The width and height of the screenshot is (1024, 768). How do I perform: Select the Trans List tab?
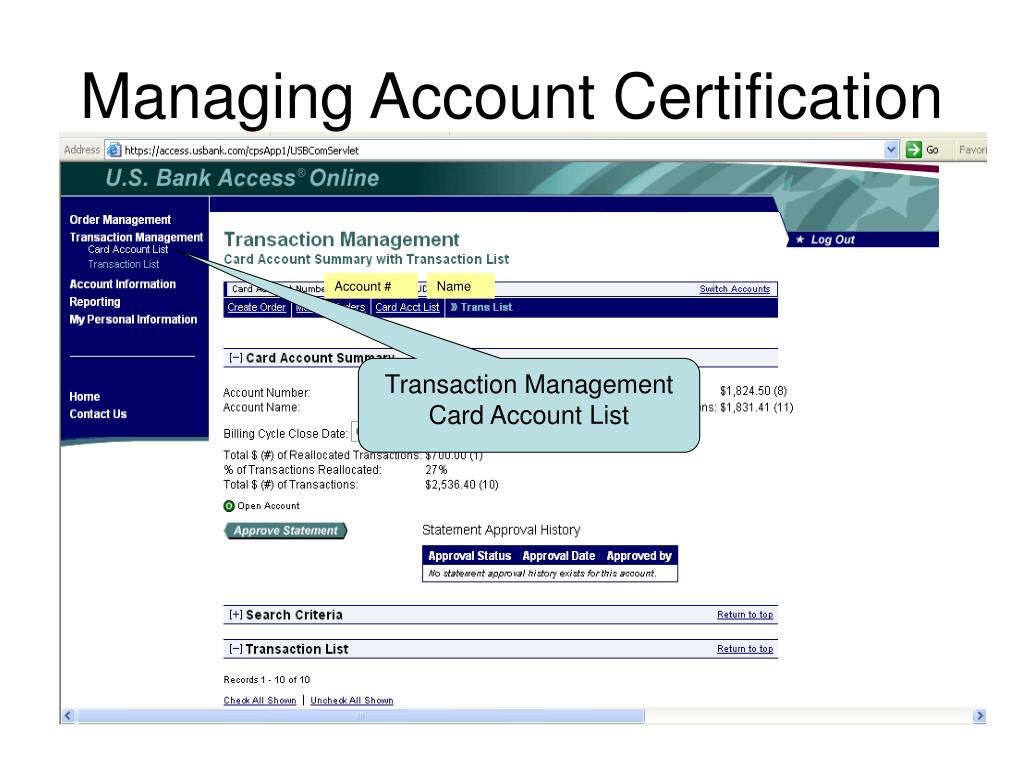click(481, 308)
